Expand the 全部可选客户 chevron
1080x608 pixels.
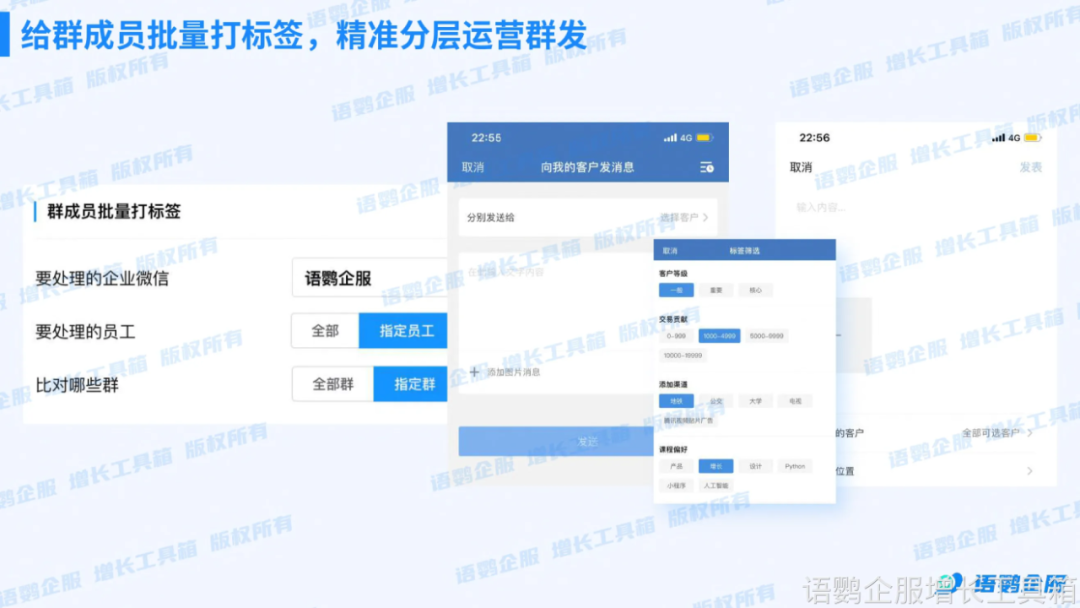pos(1031,430)
